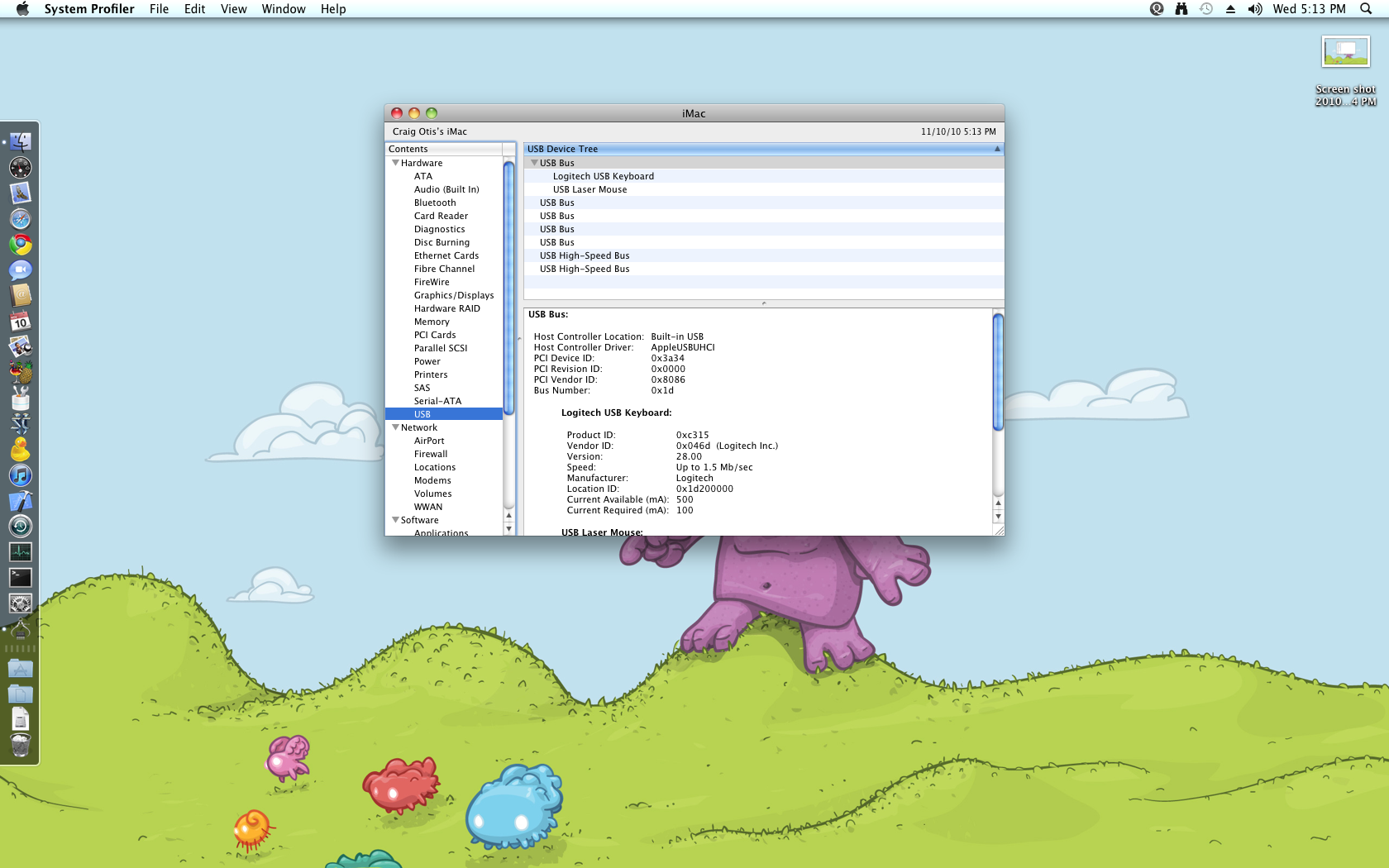Viewport: 1389px width, 868px height.
Task: Open the Window menu
Action: 284,9
